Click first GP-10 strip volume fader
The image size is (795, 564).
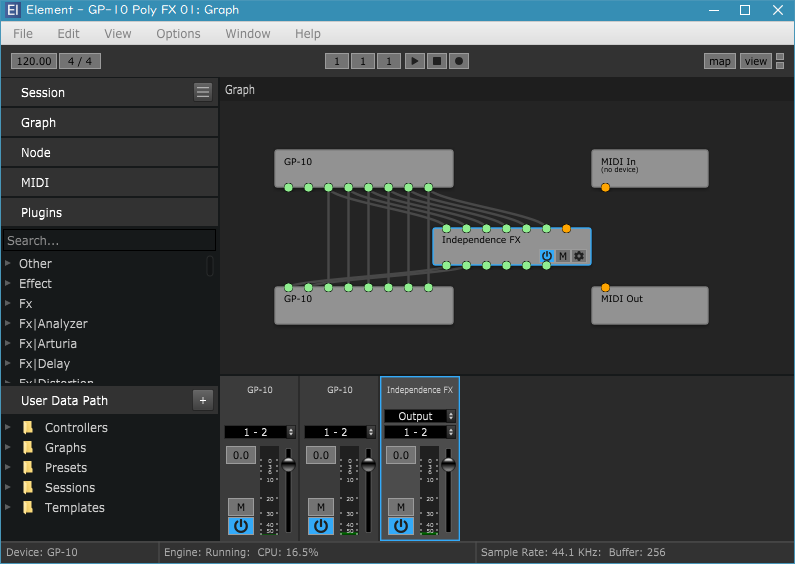[x=288, y=464]
